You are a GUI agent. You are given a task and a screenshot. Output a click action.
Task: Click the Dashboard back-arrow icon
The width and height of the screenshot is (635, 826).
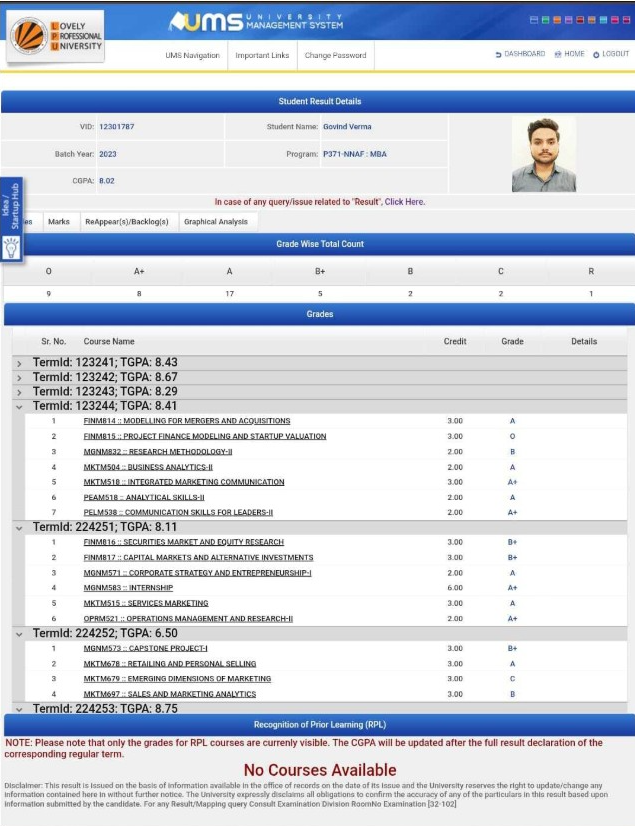coord(498,55)
